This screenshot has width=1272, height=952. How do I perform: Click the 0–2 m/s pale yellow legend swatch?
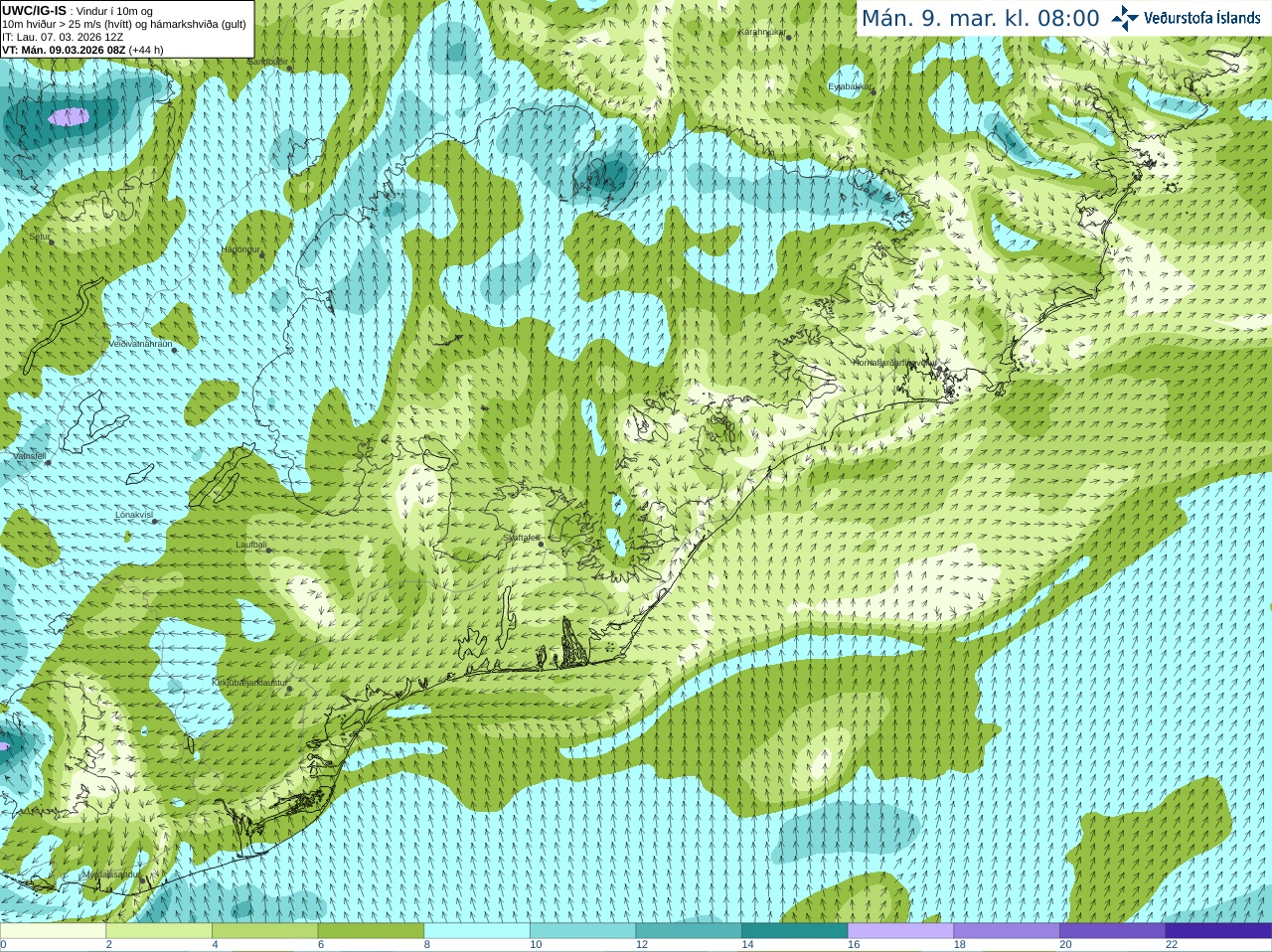[53, 931]
